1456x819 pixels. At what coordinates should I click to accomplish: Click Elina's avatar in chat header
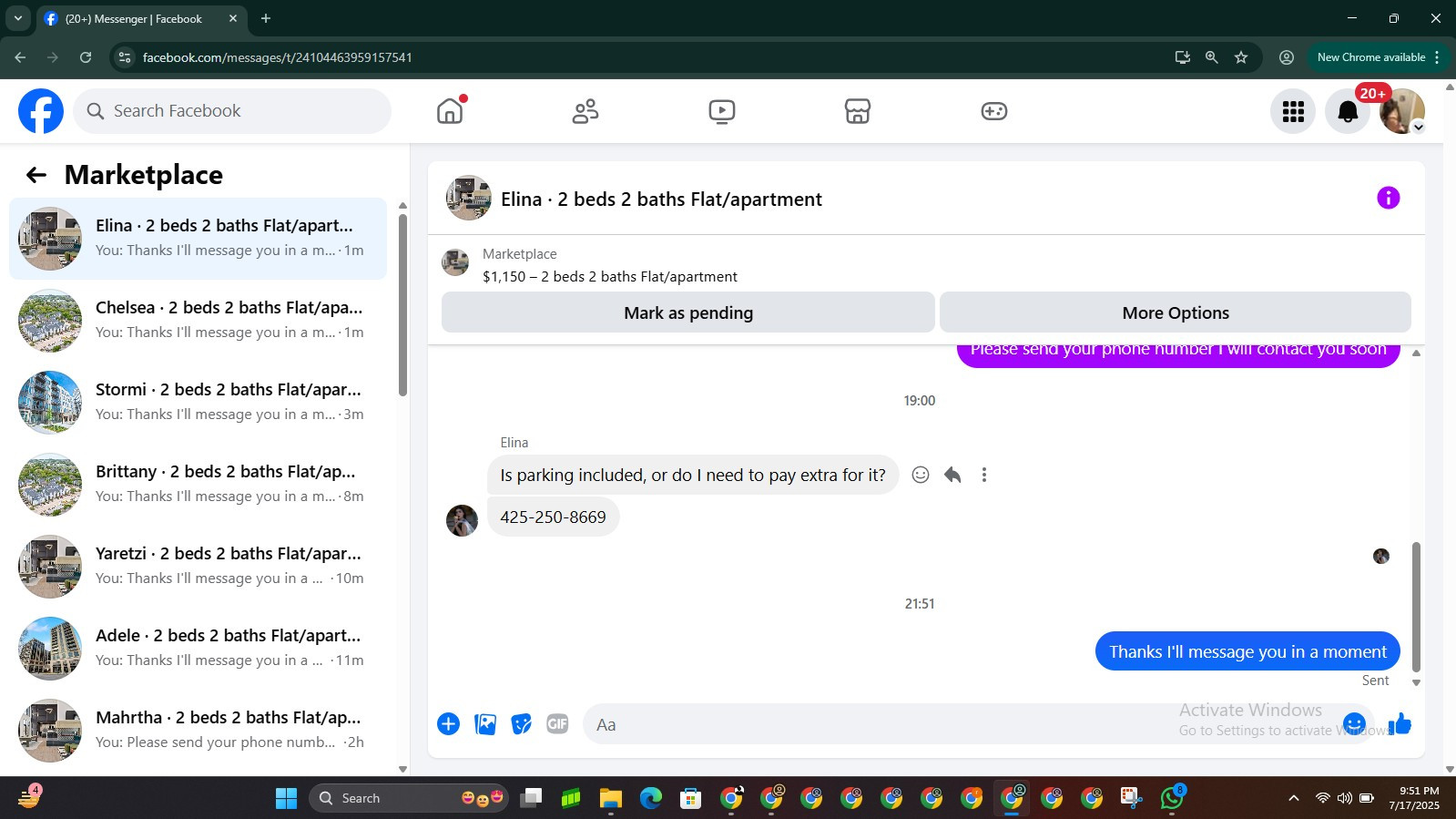pyautogui.click(x=469, y=198)
